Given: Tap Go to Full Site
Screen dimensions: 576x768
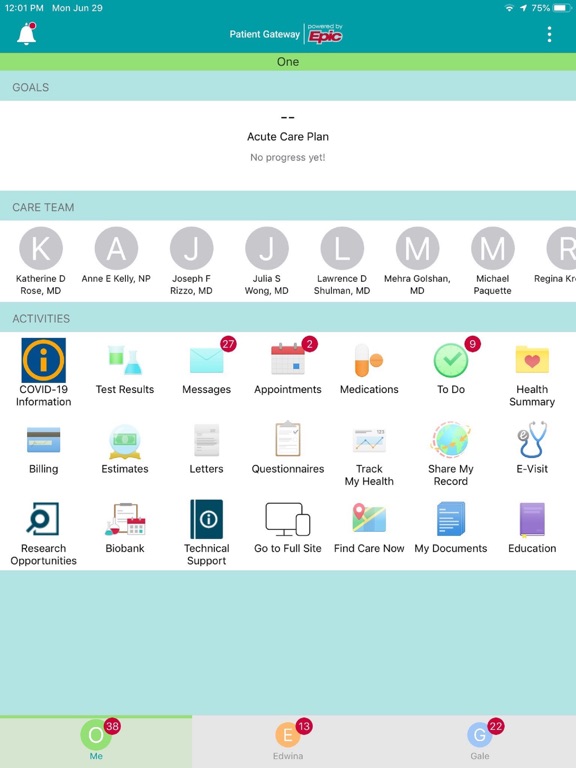Looking at the screenshot, I should point(288,528).
